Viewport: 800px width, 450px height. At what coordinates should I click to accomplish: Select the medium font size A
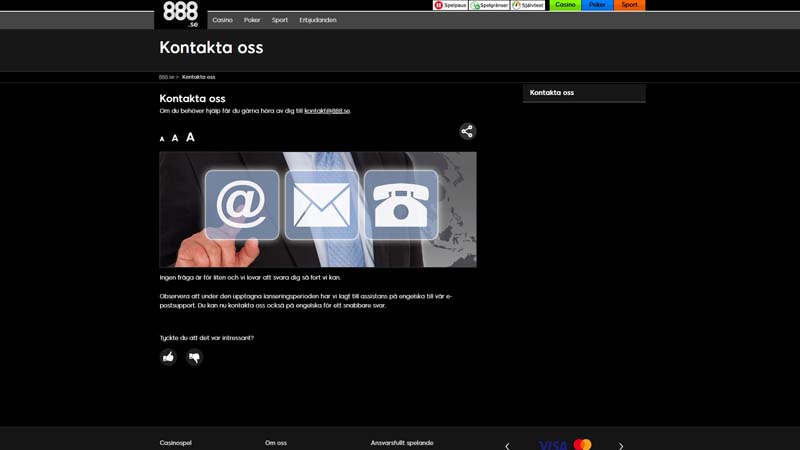coord(175,138)
